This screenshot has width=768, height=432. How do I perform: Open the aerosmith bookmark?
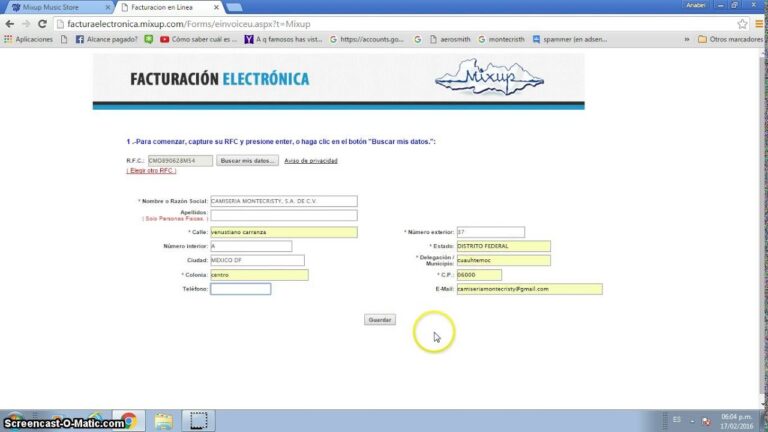[450, 39]
